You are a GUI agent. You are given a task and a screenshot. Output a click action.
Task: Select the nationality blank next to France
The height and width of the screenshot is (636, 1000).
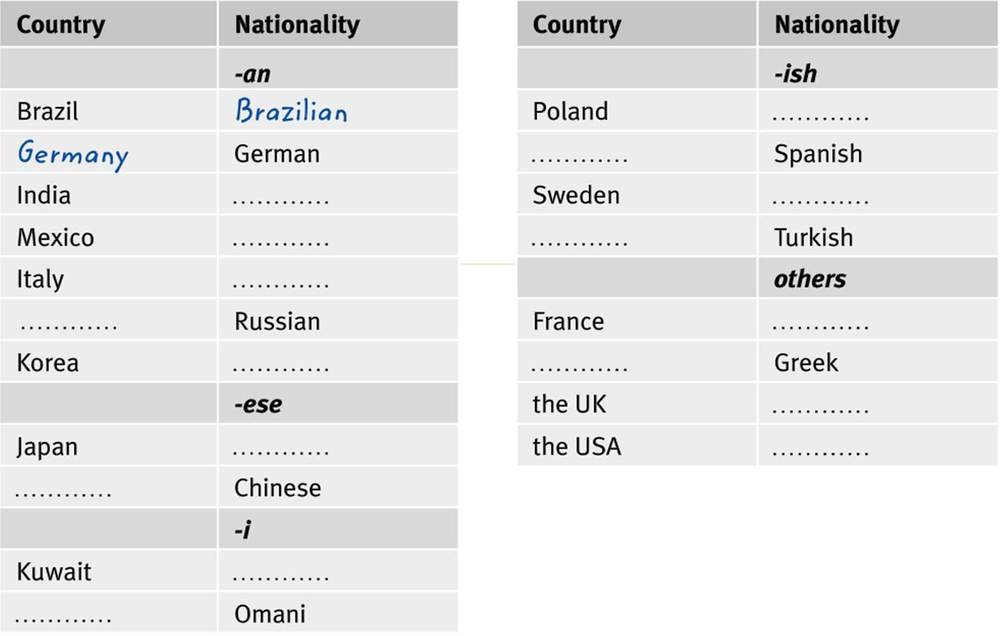(821, 326)
